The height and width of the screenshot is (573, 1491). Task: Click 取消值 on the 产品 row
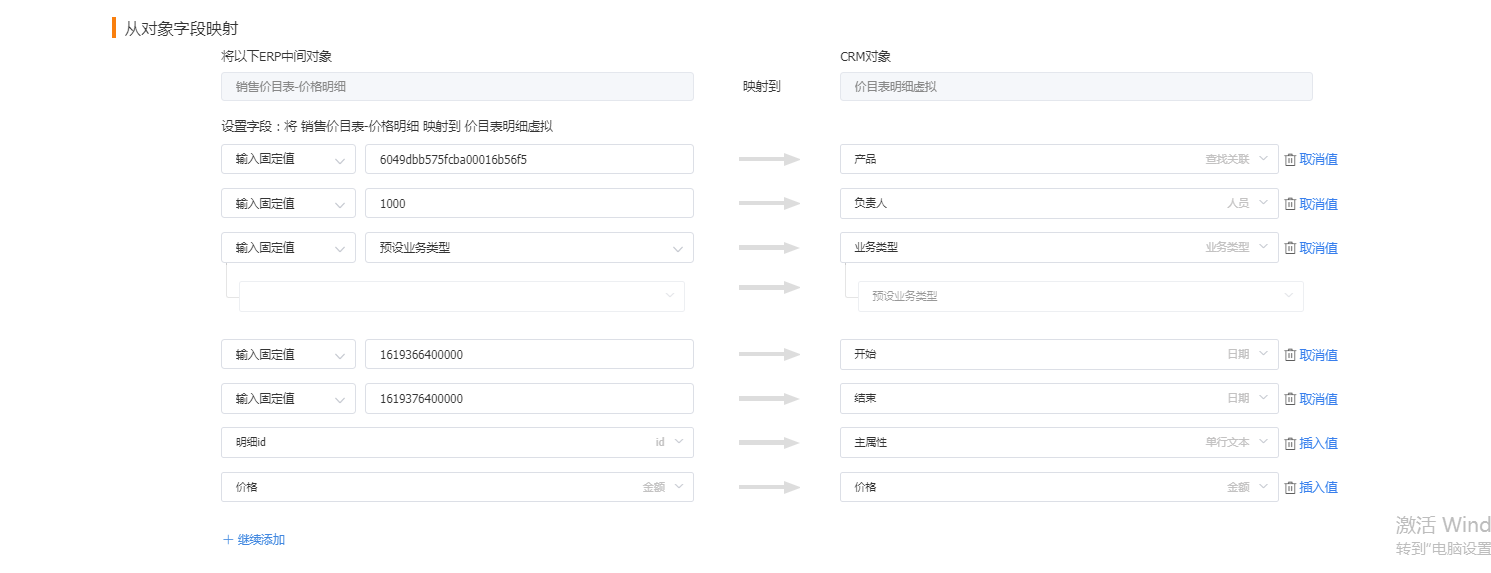[1318, 159]
